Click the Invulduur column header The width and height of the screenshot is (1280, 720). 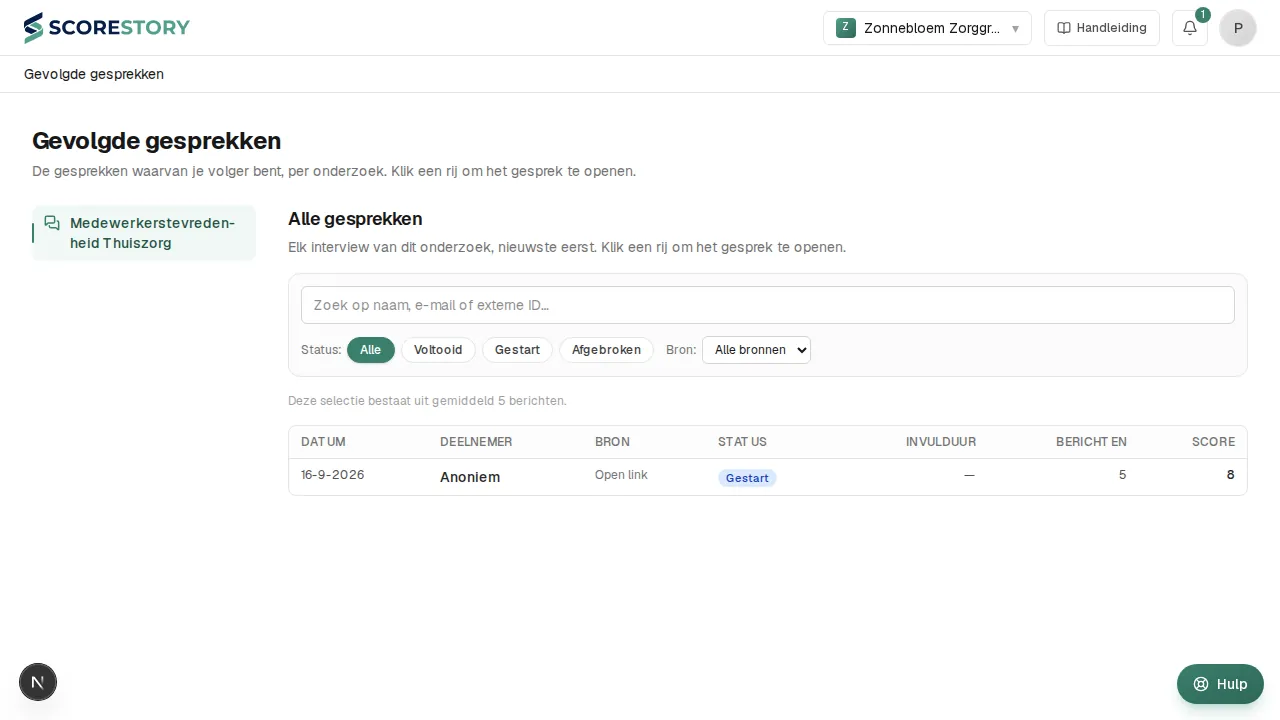[x=941, y=442]
